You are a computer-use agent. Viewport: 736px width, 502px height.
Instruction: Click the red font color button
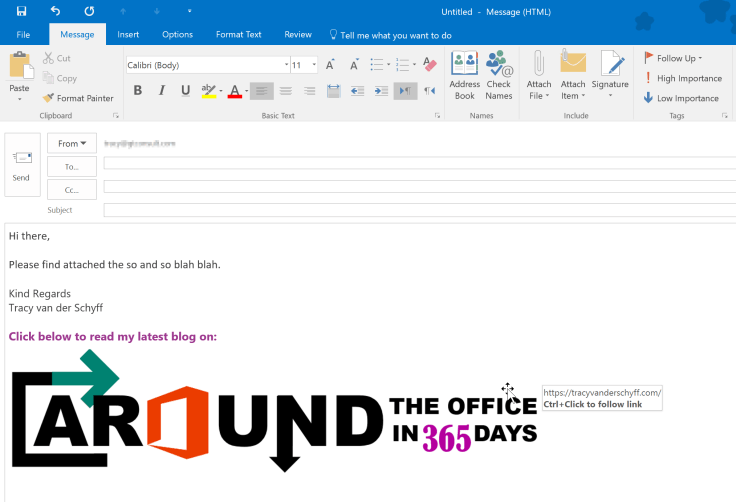233,91
